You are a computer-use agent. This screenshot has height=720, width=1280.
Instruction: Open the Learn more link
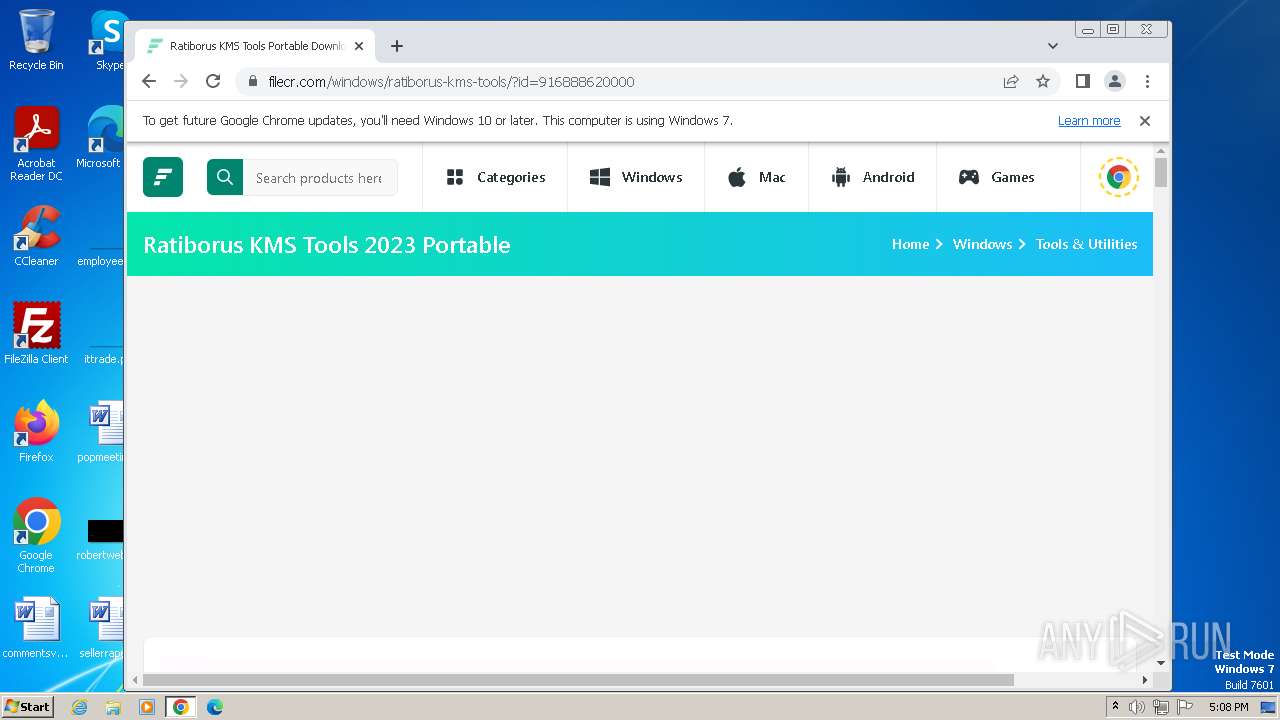tap(1089, 121)
